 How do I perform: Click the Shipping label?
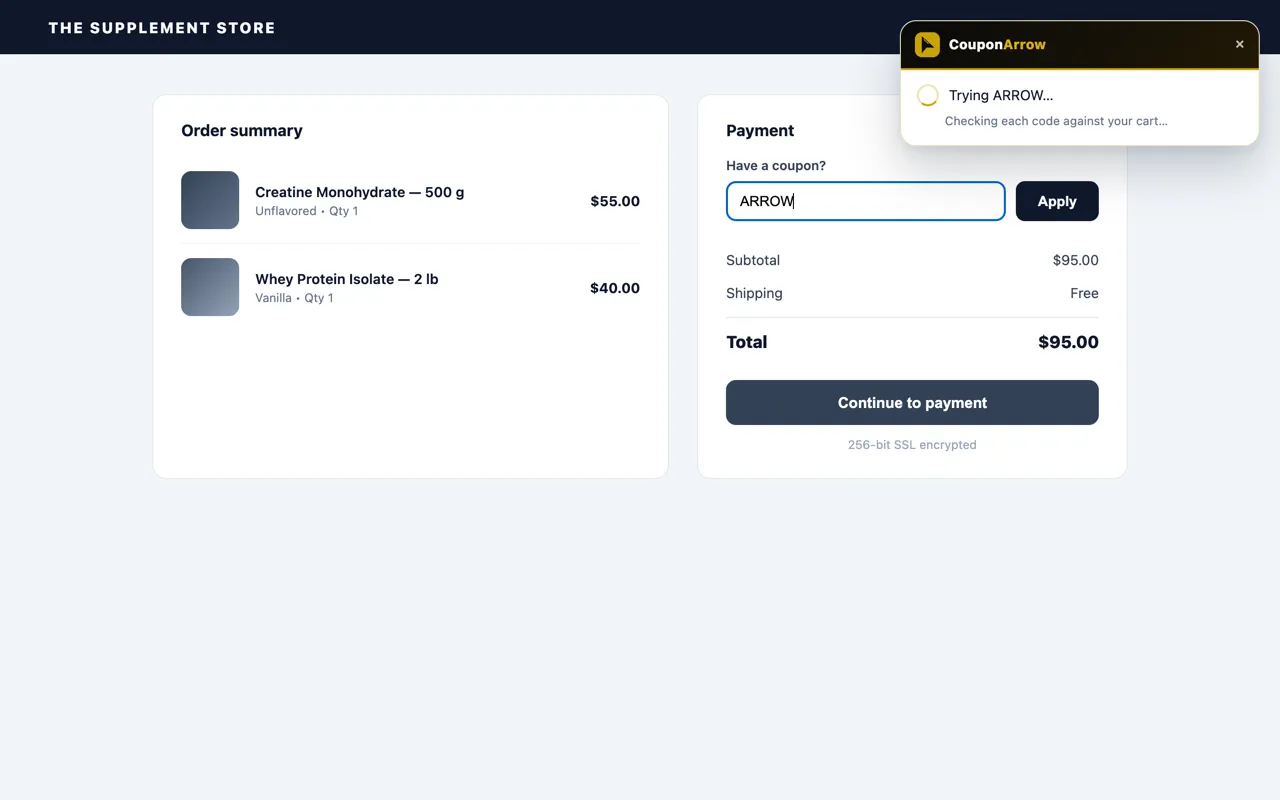point(754,293)
